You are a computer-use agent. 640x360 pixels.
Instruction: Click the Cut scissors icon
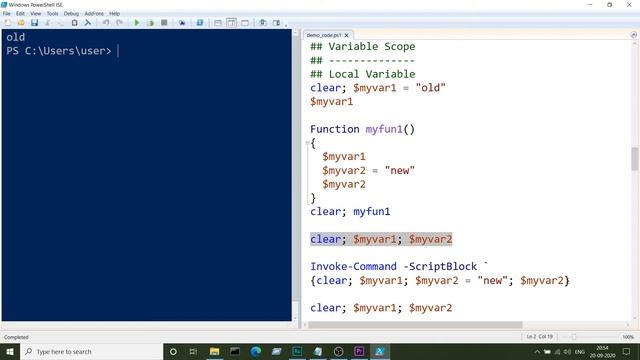pyautogui.click(x=48, y=23)
